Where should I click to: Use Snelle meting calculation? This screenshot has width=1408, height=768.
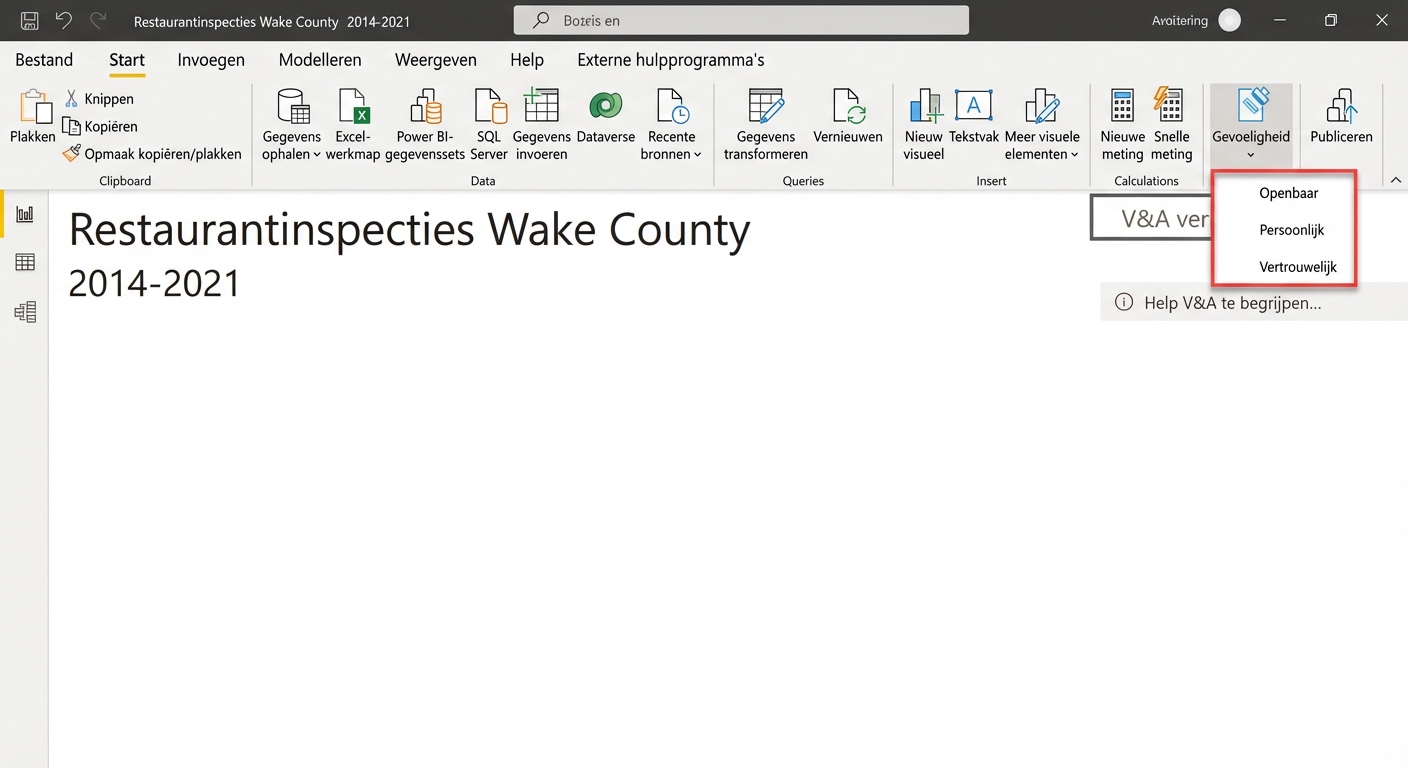pyautogui.click(x=1171, y=122)
